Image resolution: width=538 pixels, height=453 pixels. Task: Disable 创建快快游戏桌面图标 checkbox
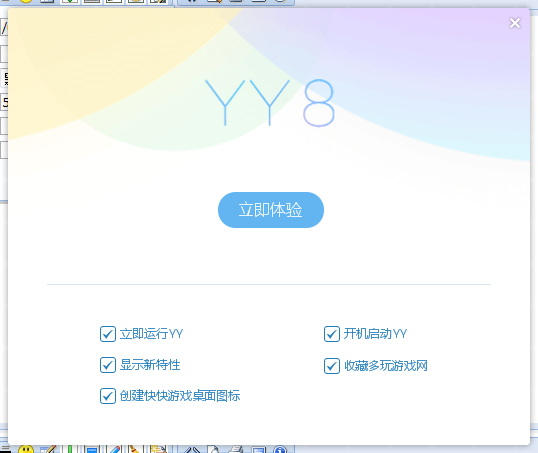108,396
